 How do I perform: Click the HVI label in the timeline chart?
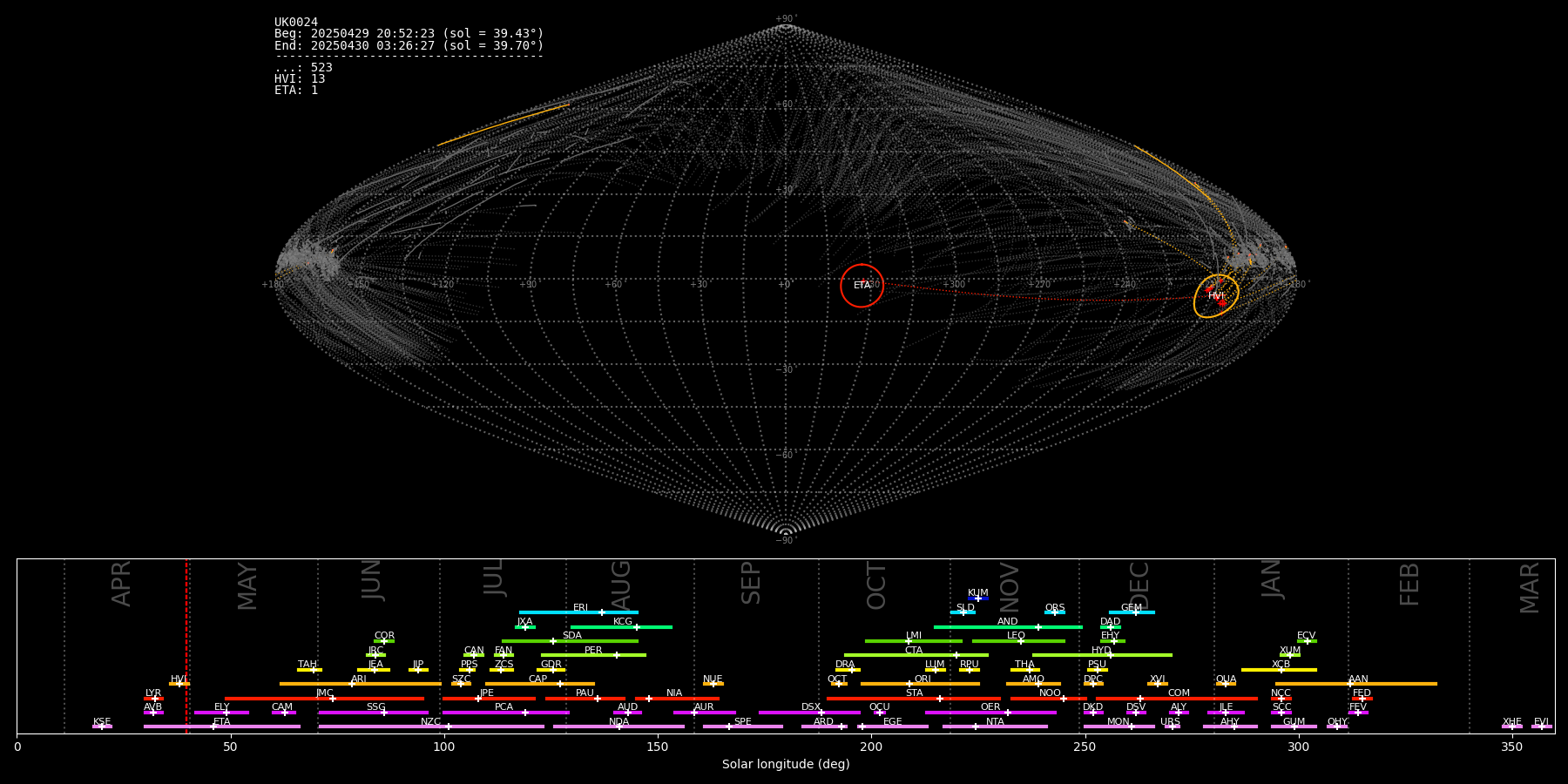(x=179, y=679)
